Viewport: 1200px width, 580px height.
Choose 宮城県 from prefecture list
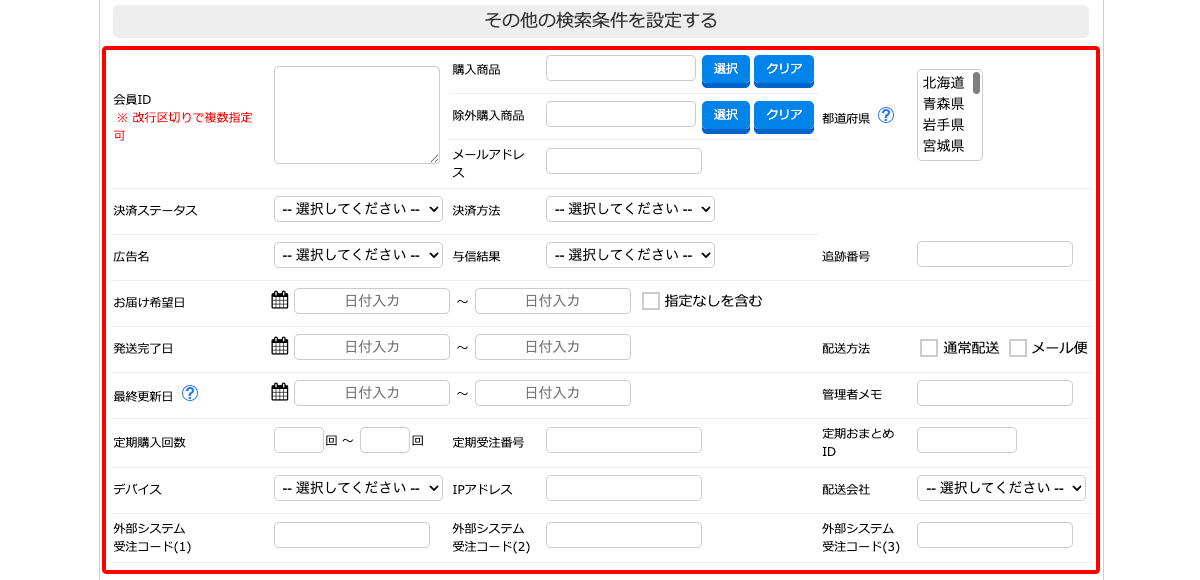pyautogui.click(x=943, y=146)
